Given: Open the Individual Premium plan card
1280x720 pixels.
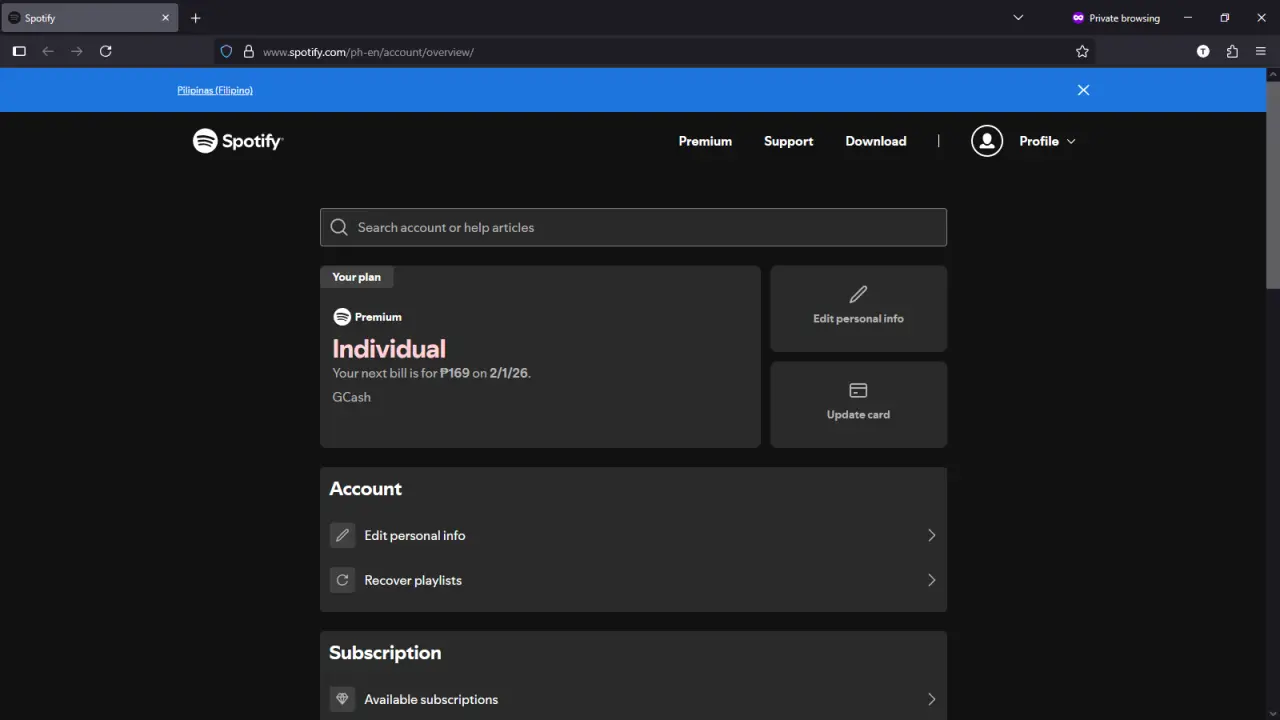Looking at the screenshot, I should point(540,356).
